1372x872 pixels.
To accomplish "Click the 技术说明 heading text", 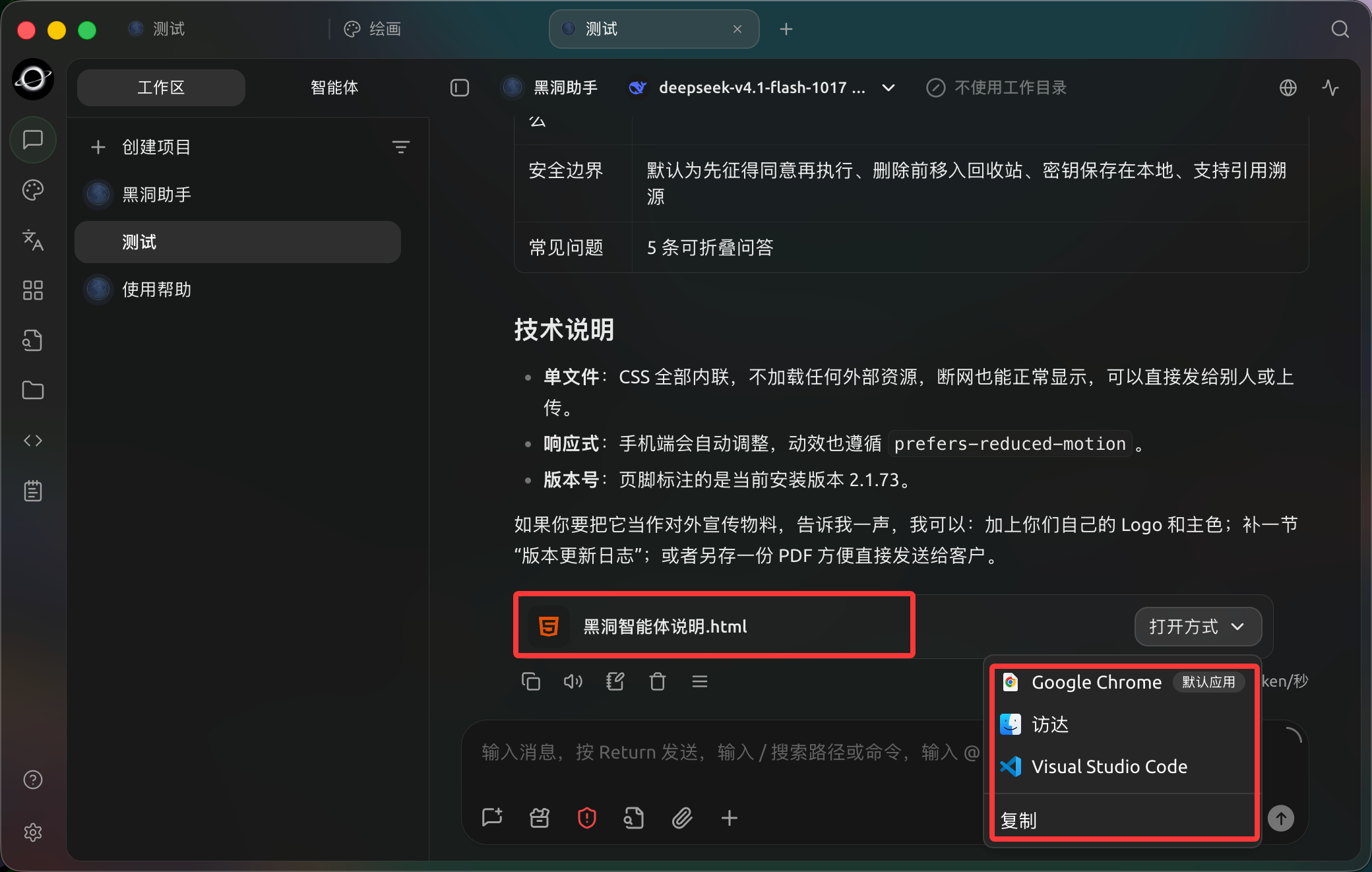I will [x=565, y=329].
